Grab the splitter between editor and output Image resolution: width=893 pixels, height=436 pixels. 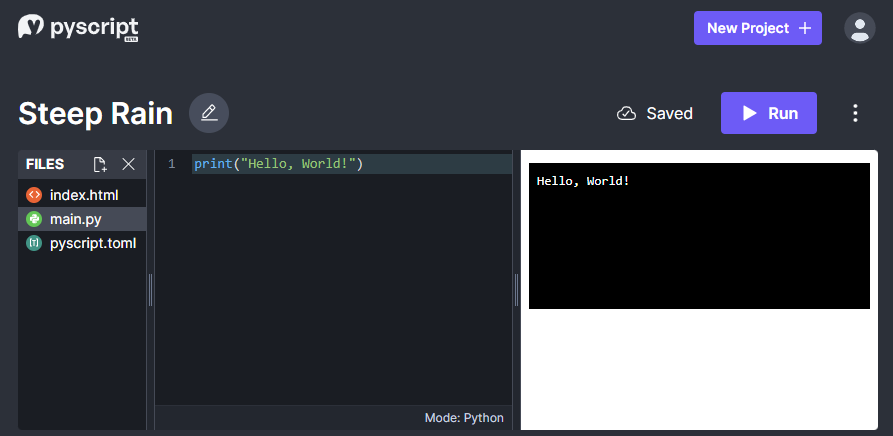point(517,290)
